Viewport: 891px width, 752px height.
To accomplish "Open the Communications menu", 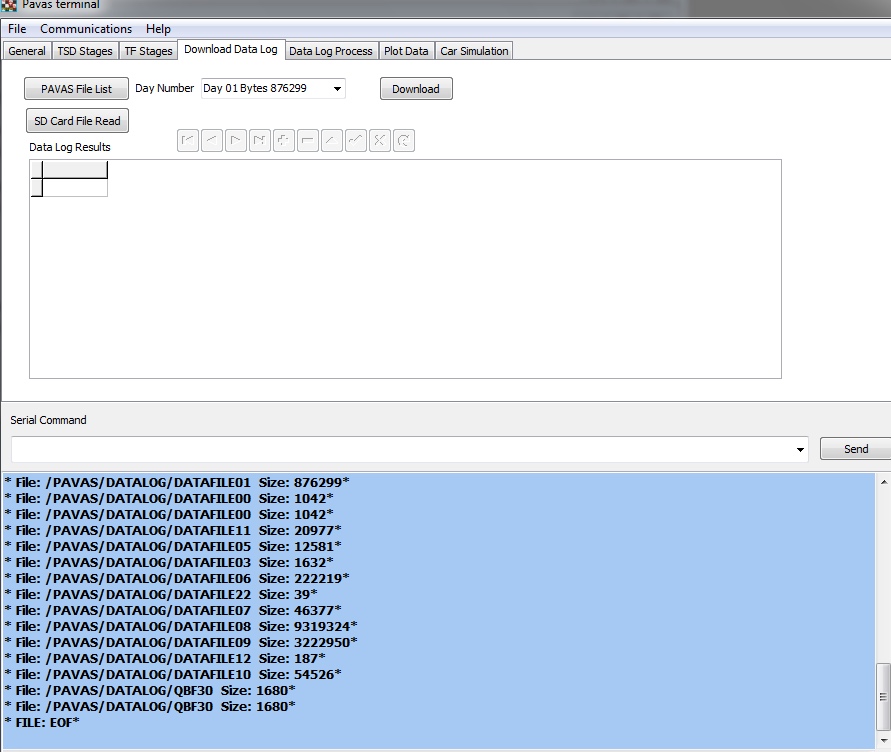I will point(86,29).
